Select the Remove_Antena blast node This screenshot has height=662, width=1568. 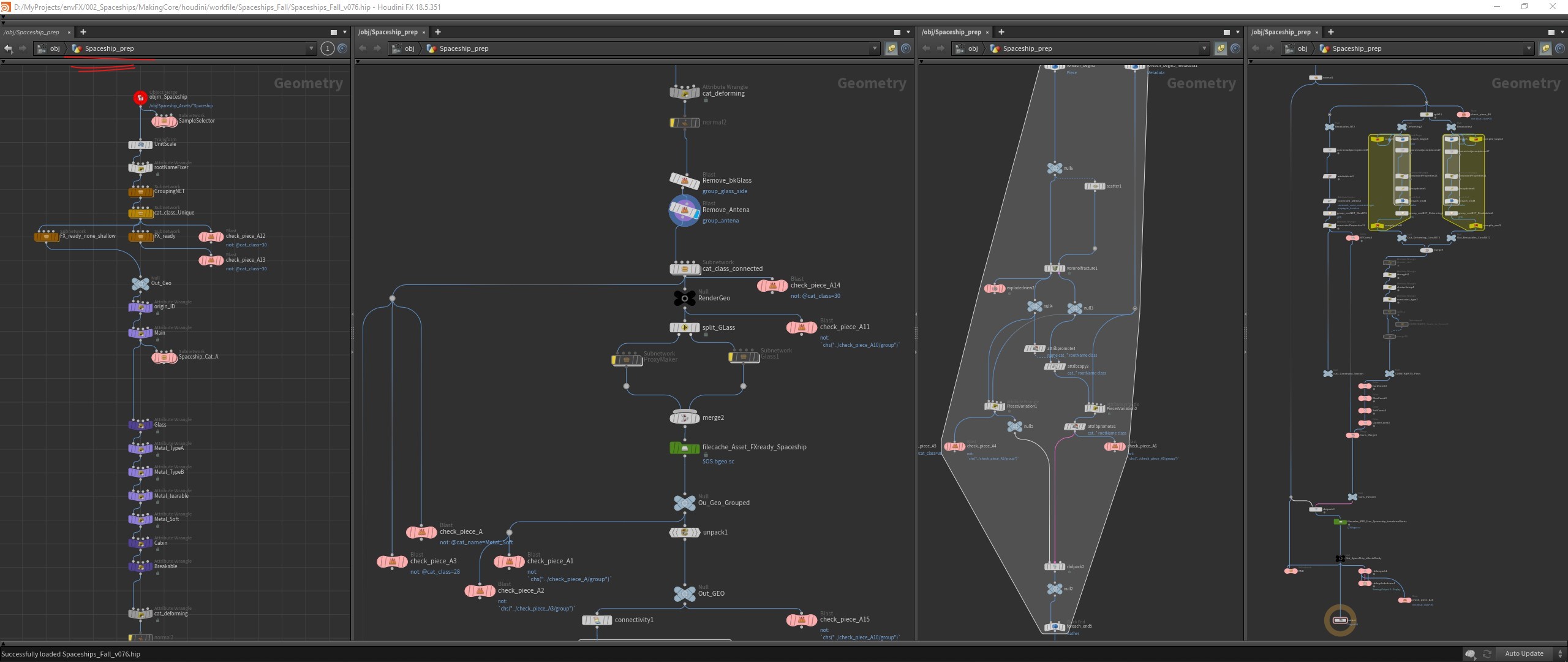tap(684, 211)
